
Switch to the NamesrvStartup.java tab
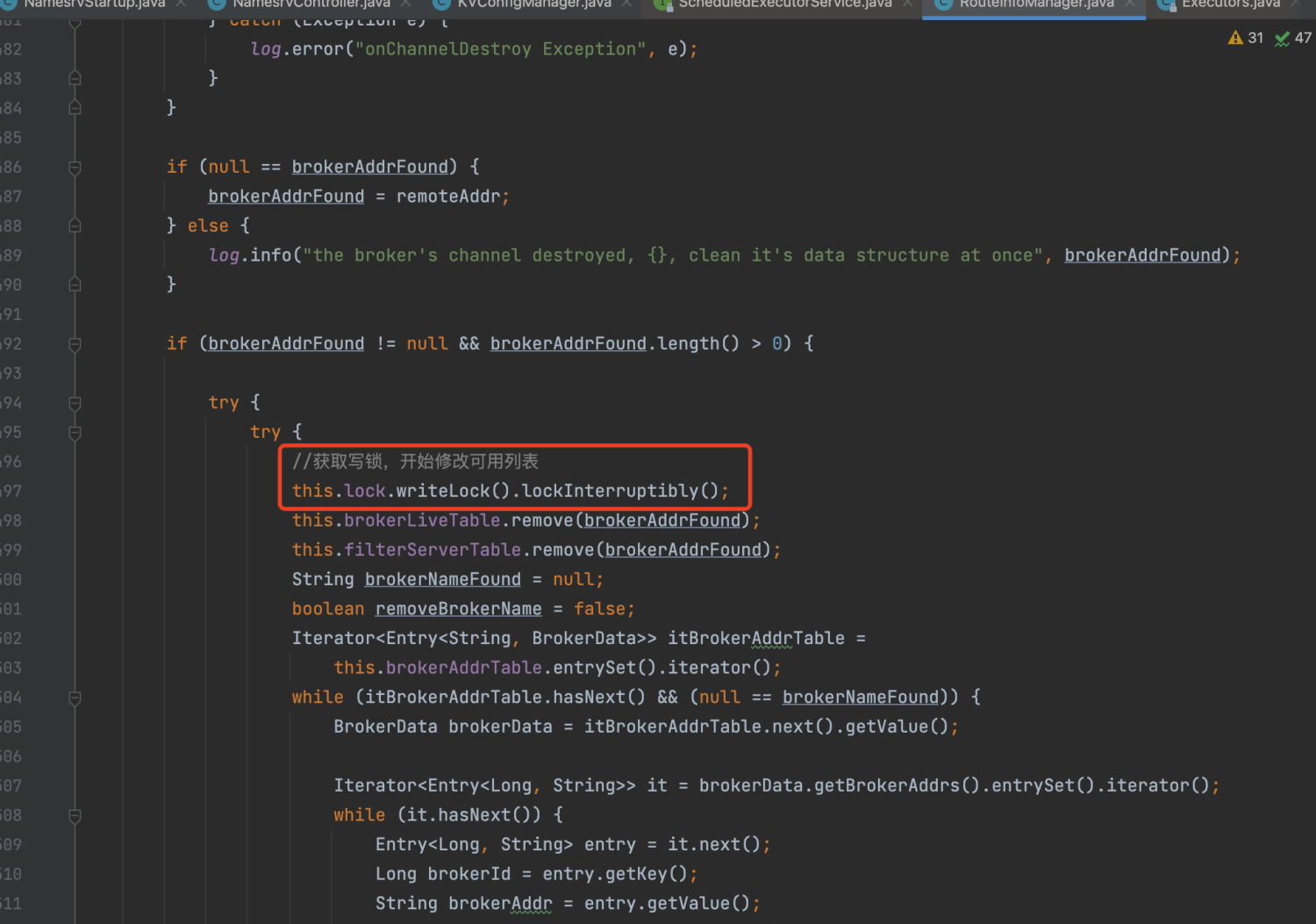pyautogui.click(x=95, y=4)
